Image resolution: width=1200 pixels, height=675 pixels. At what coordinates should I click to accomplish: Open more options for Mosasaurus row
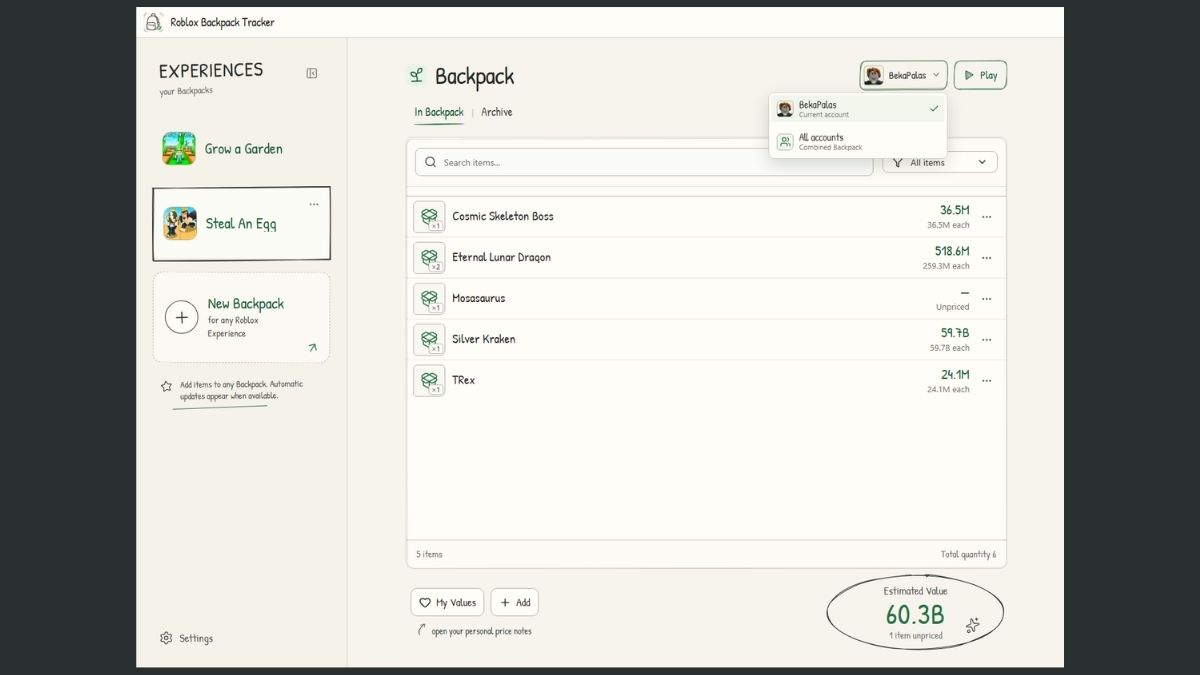point(987,299)
